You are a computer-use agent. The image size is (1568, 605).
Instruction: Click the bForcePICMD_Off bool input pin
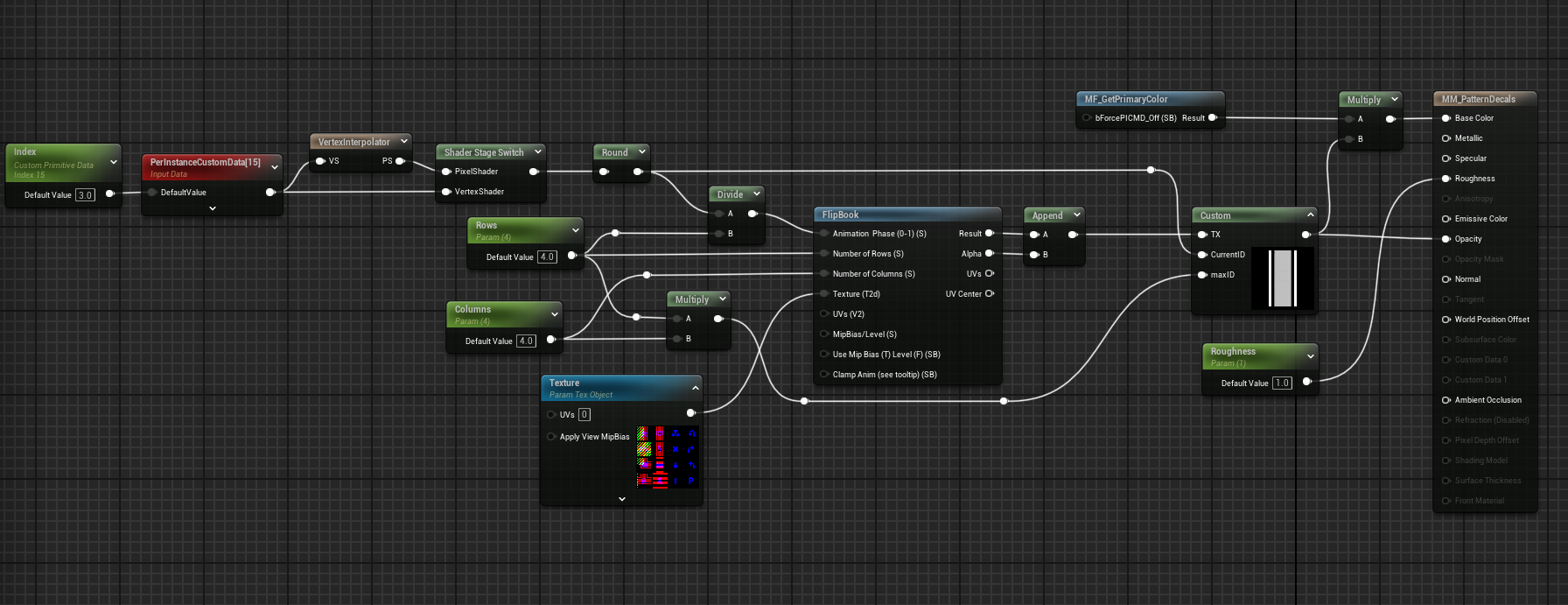tap(1087, 118)
